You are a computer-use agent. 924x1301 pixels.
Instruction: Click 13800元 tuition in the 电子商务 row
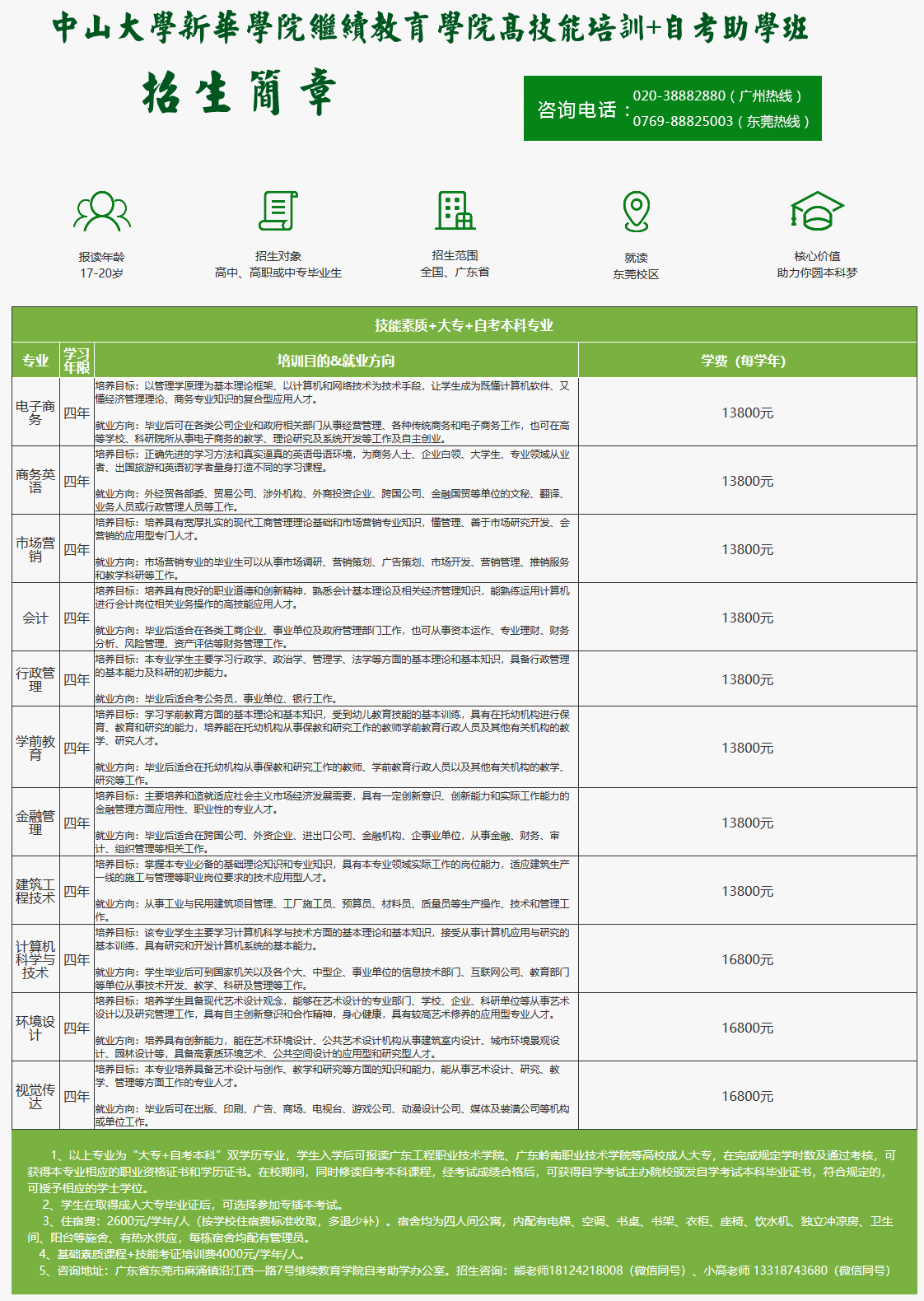click(748, 413)
